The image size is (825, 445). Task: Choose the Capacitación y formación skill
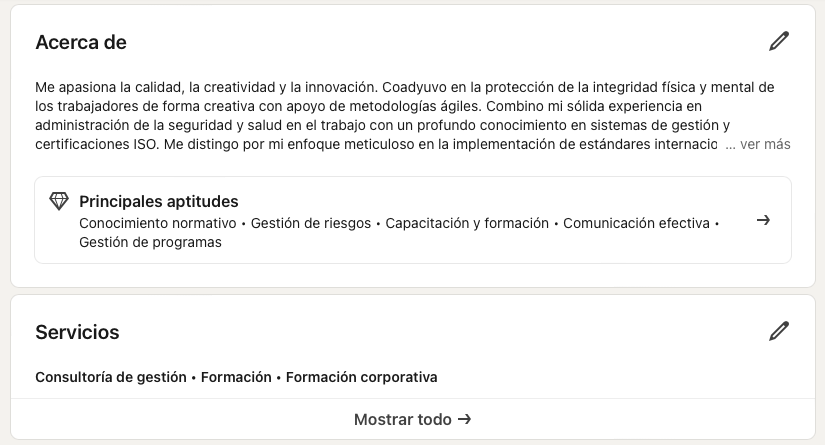pyautogui.click(x=467, y=223)
